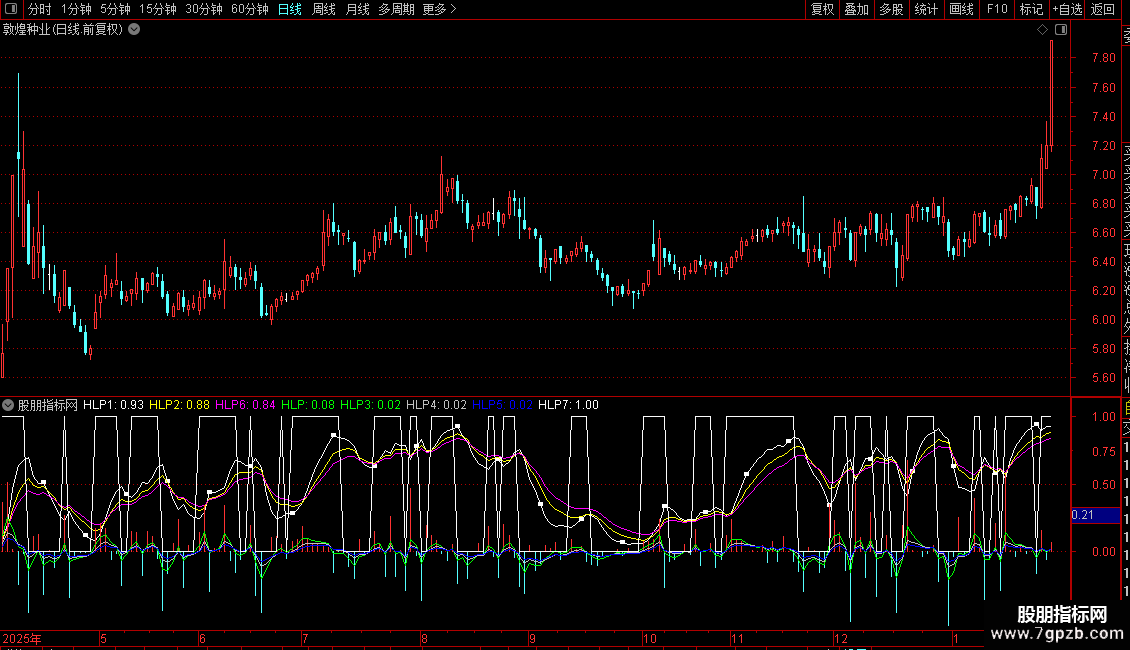Switch to the 分时 intraday view

coord(39,9)
